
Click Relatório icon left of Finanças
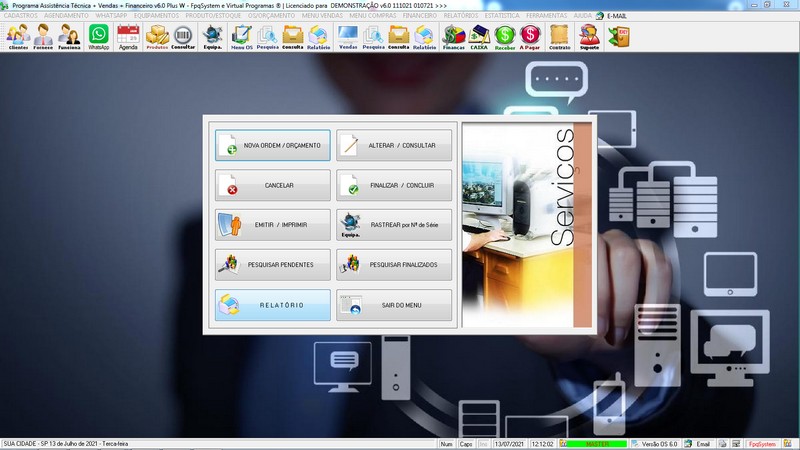point(424,37)
